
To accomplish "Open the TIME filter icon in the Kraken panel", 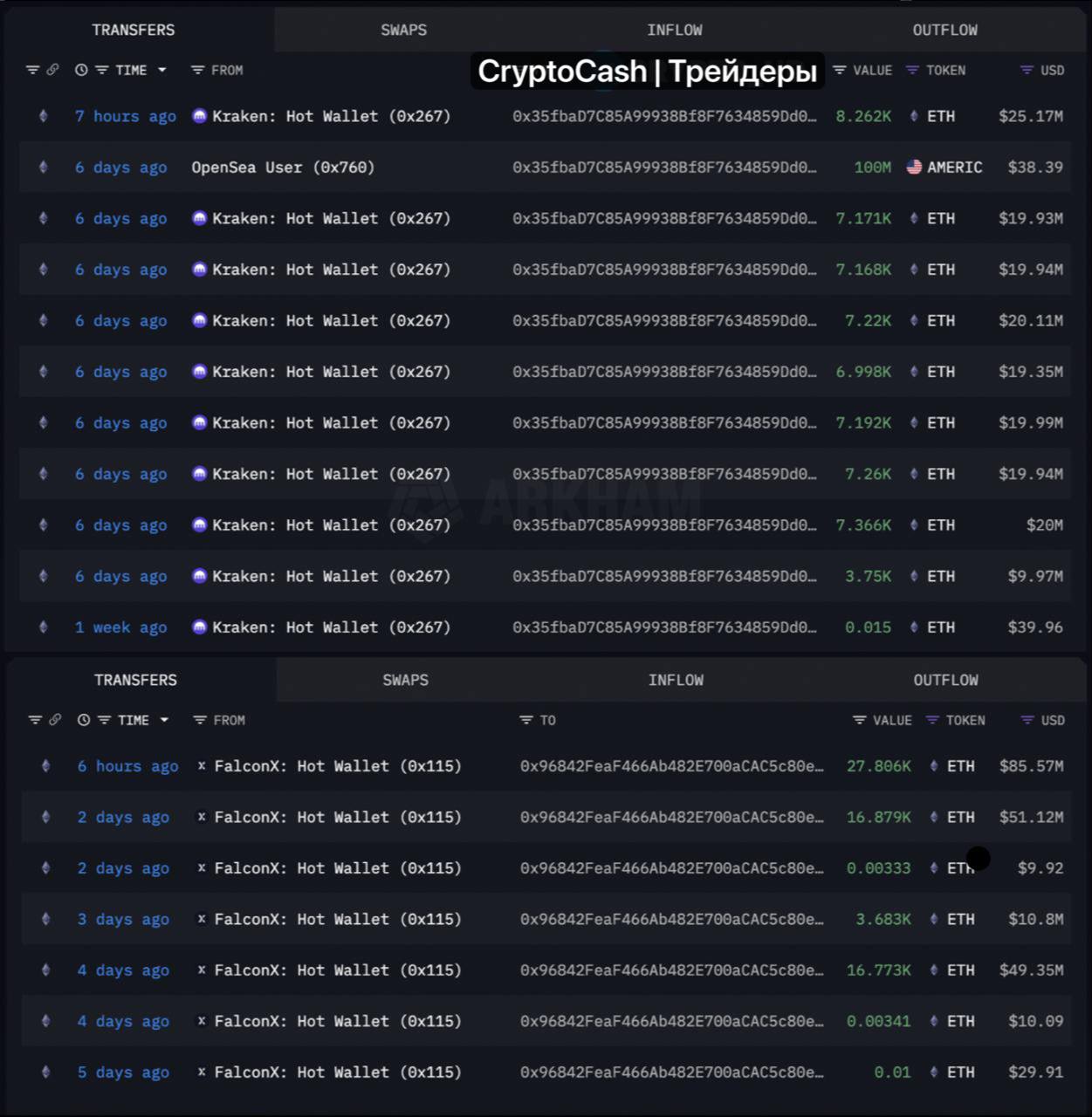I will (x=101, y=70).
